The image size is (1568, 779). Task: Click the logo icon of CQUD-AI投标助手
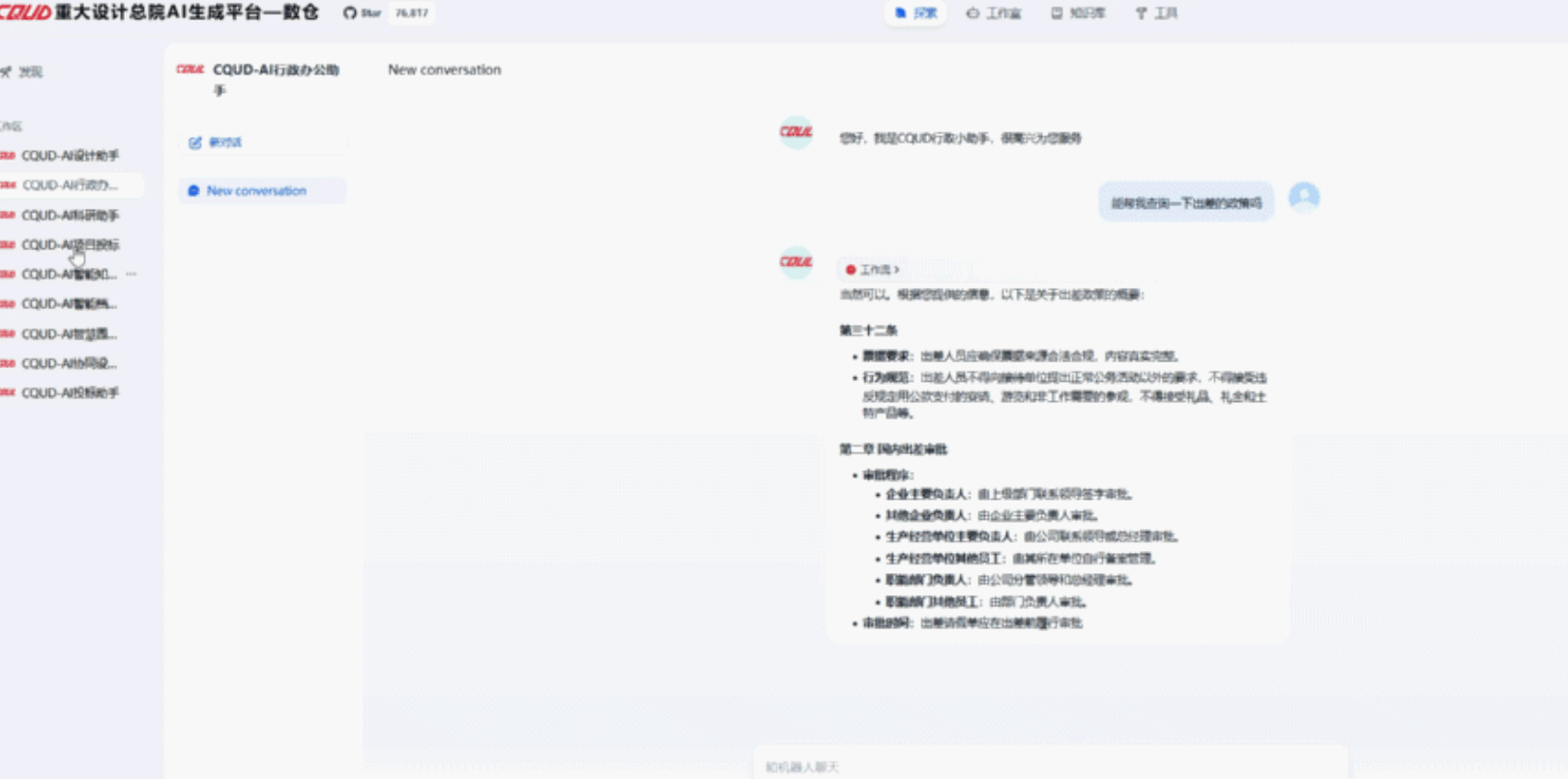pyautogui.click(x=8, y=393)
